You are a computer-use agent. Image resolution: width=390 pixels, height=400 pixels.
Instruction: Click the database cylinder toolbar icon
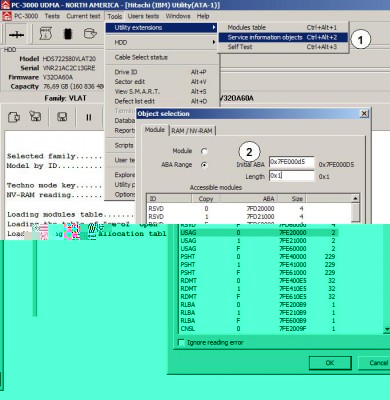[90, 34]
